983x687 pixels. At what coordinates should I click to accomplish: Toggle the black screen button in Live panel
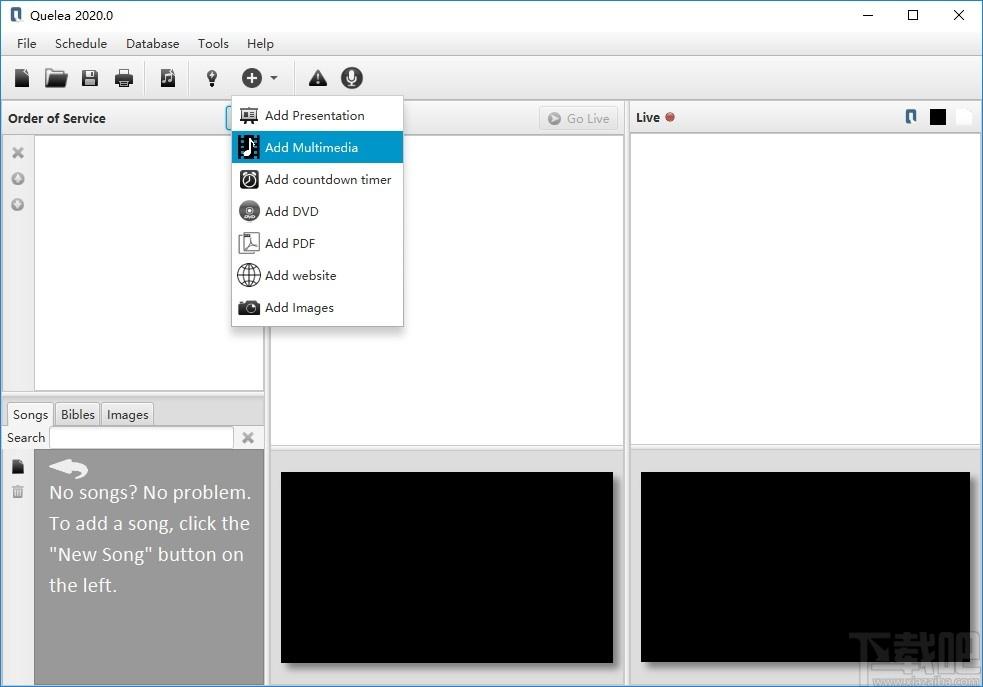point(938,117)
